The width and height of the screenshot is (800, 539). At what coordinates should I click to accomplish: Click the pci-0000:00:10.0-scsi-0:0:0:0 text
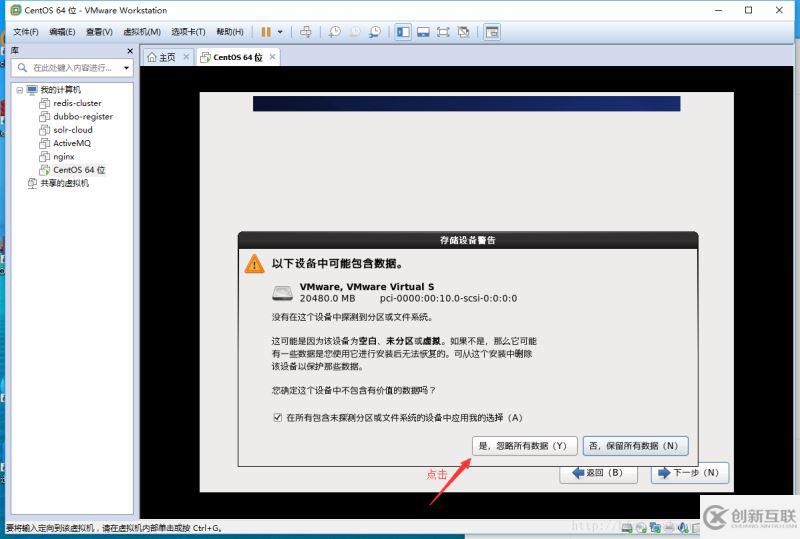click(x=448, y=298)
